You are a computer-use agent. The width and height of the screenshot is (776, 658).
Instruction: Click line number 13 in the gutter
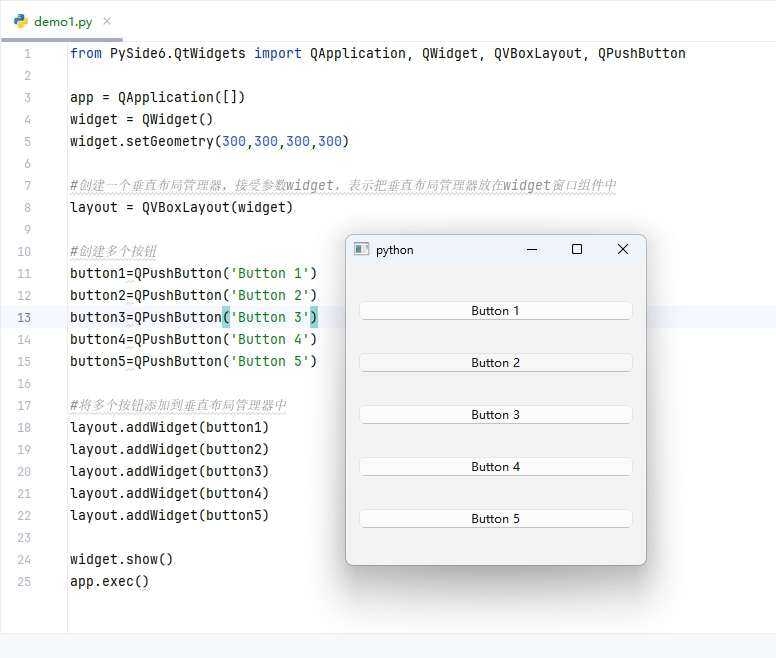[x=24, y=317]
